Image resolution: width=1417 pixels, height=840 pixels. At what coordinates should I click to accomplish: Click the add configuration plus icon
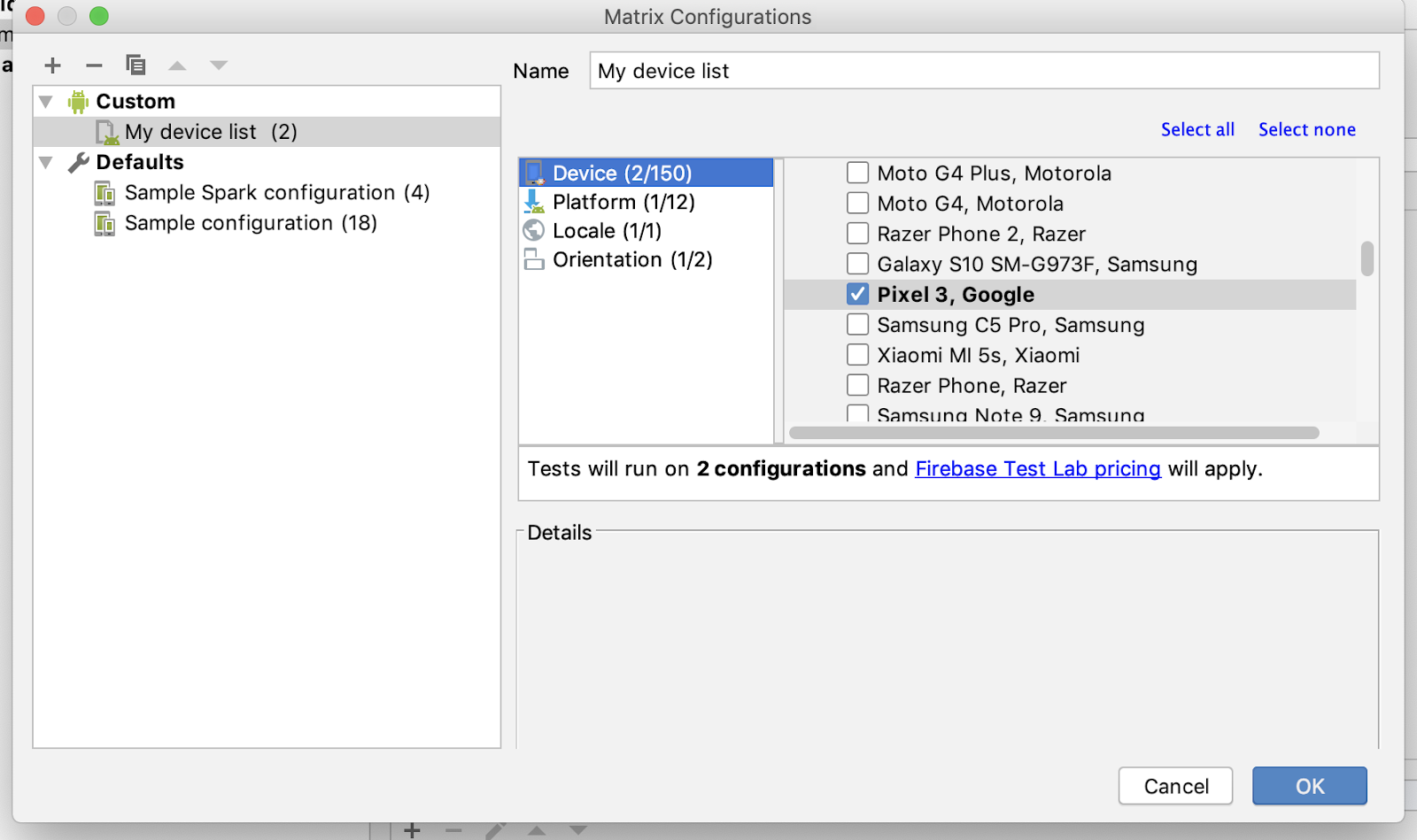click(52, 66)
